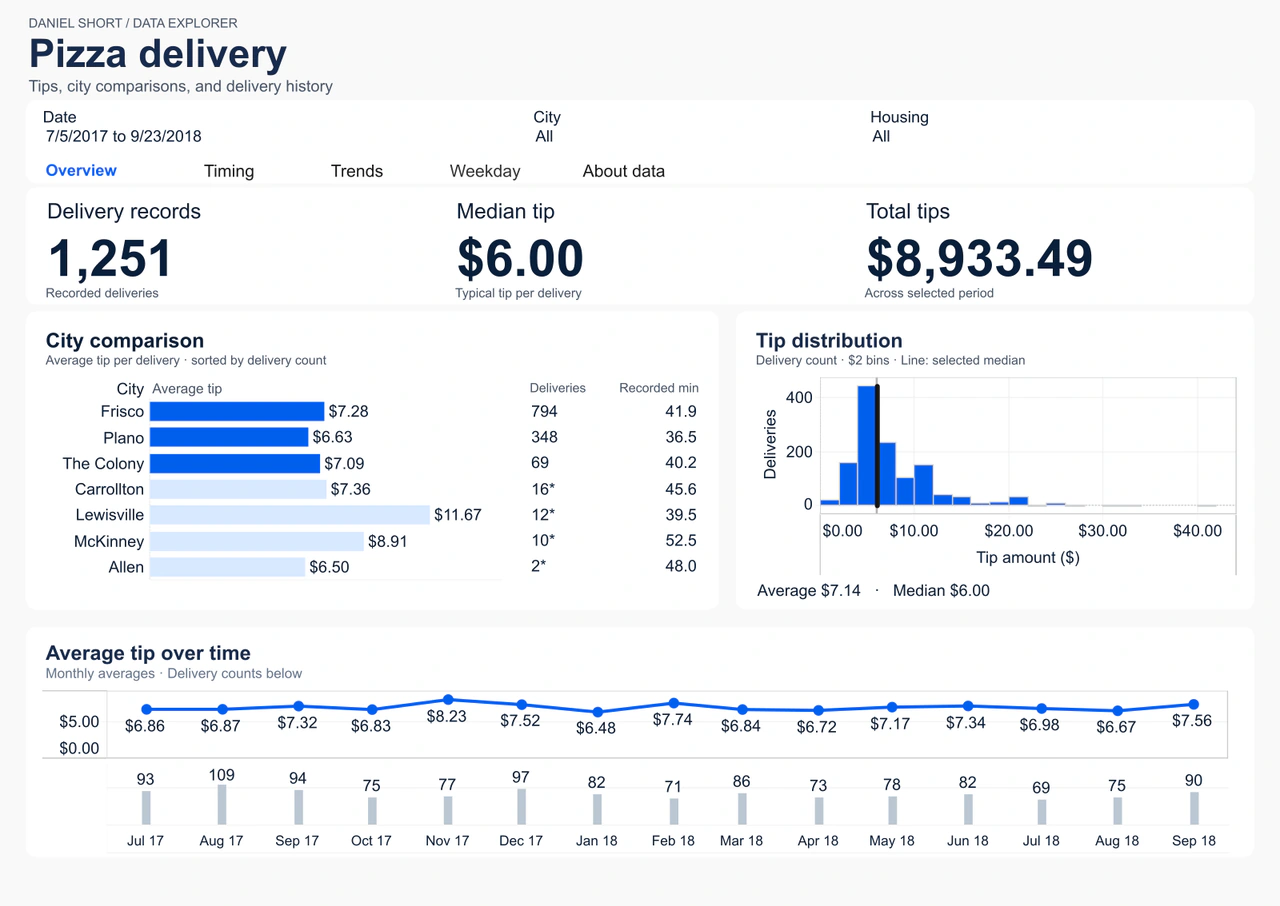Click The Colony average tip bar
The image size is (1280, 906).
[235, 463]
